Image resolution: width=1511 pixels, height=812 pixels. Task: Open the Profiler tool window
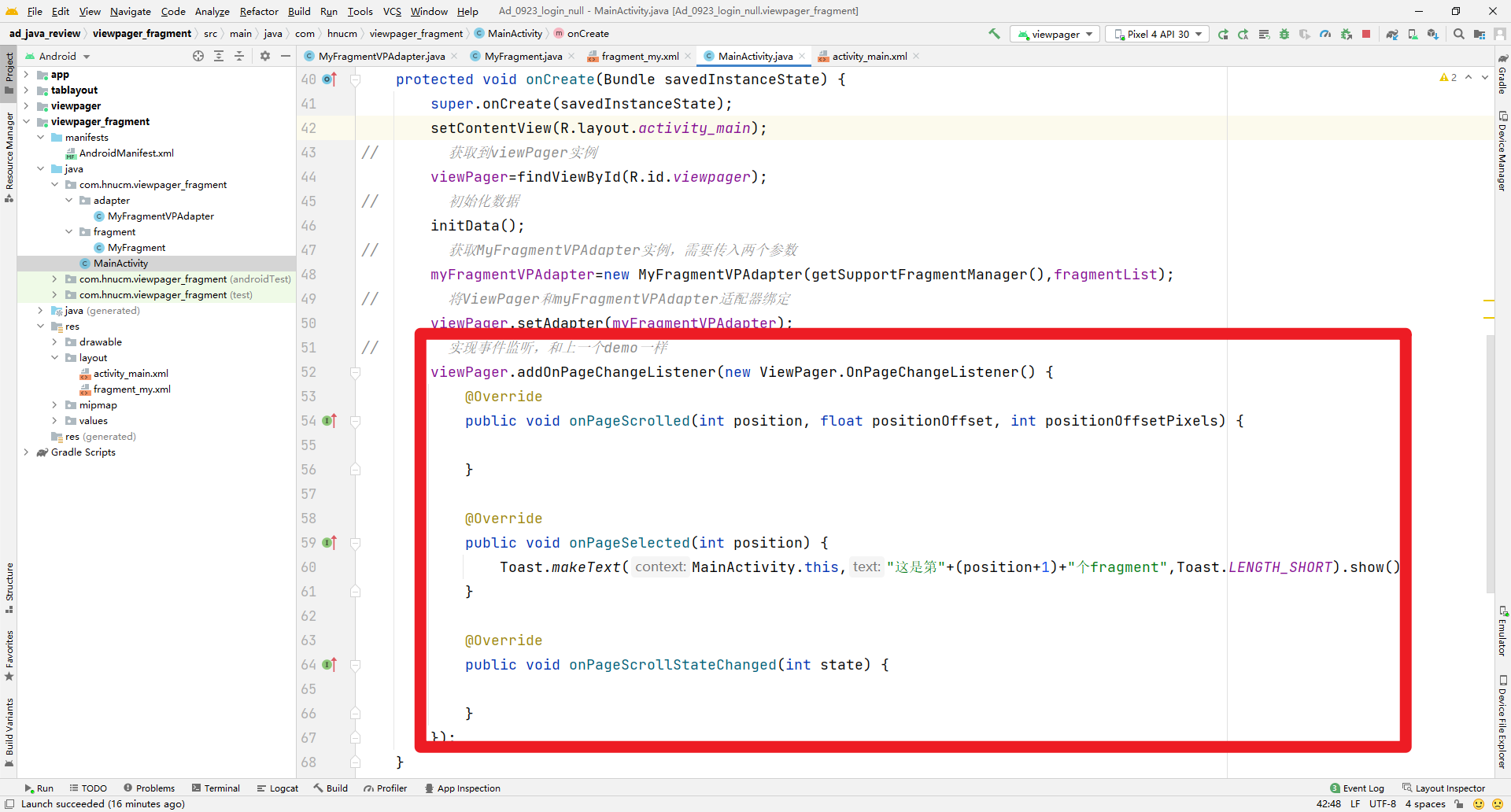point(386,788)
